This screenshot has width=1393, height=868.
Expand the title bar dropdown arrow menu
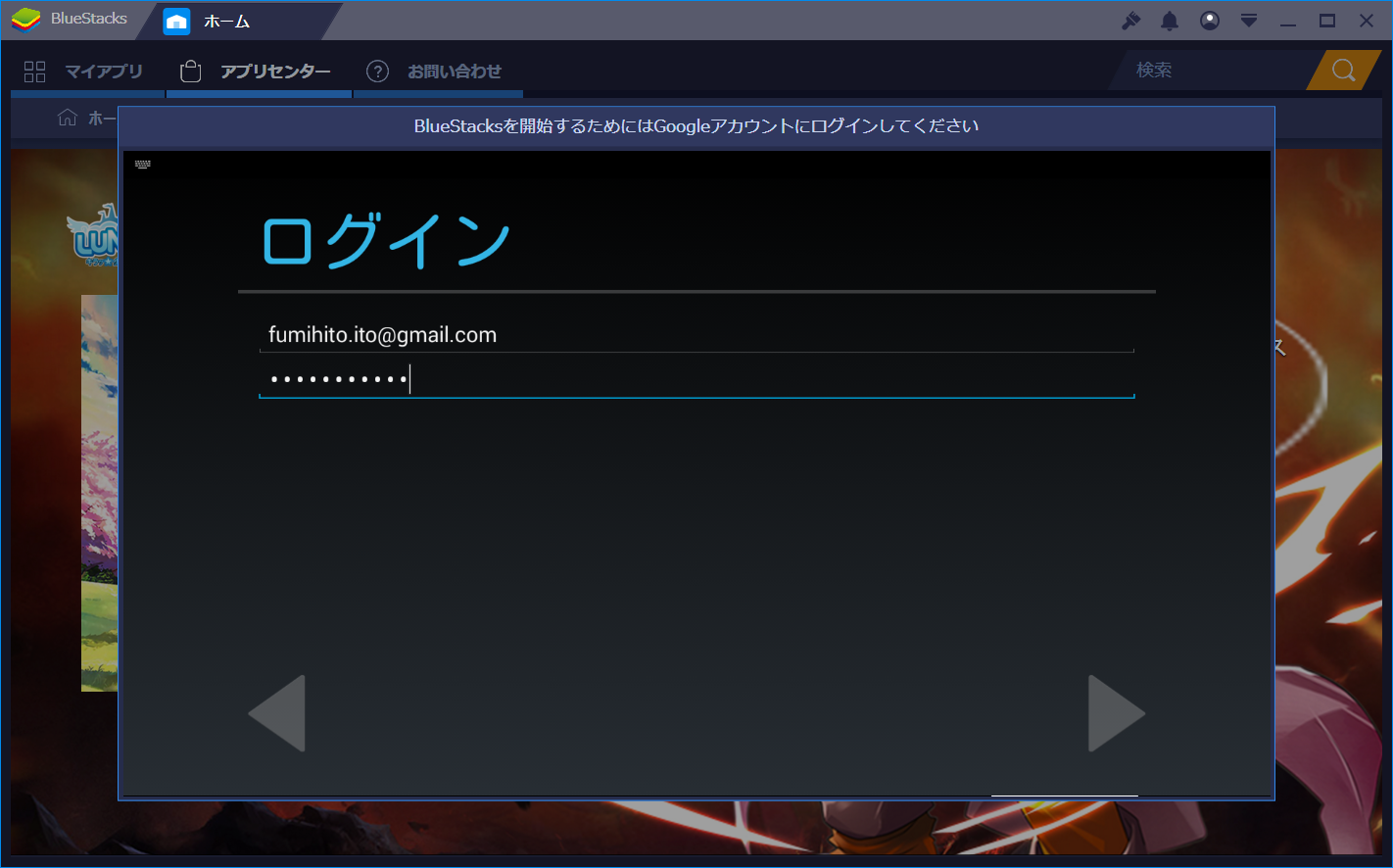point(1249,21)
